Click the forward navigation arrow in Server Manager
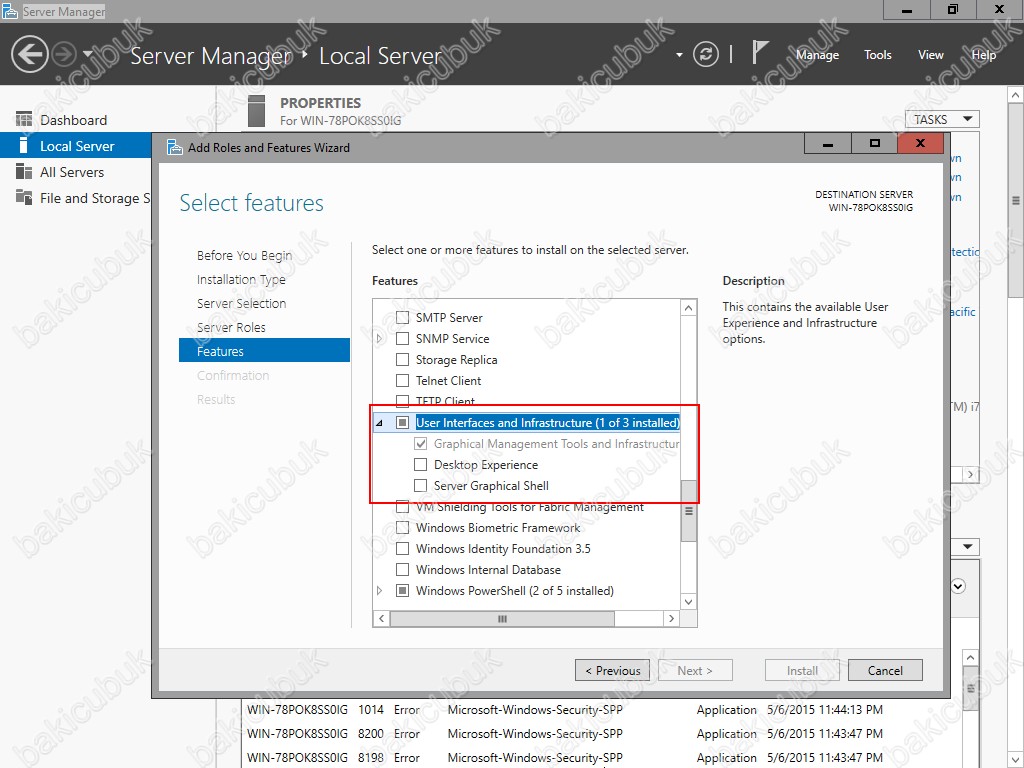The width and height of the screenshot is (1024, 768). point(64,54)
